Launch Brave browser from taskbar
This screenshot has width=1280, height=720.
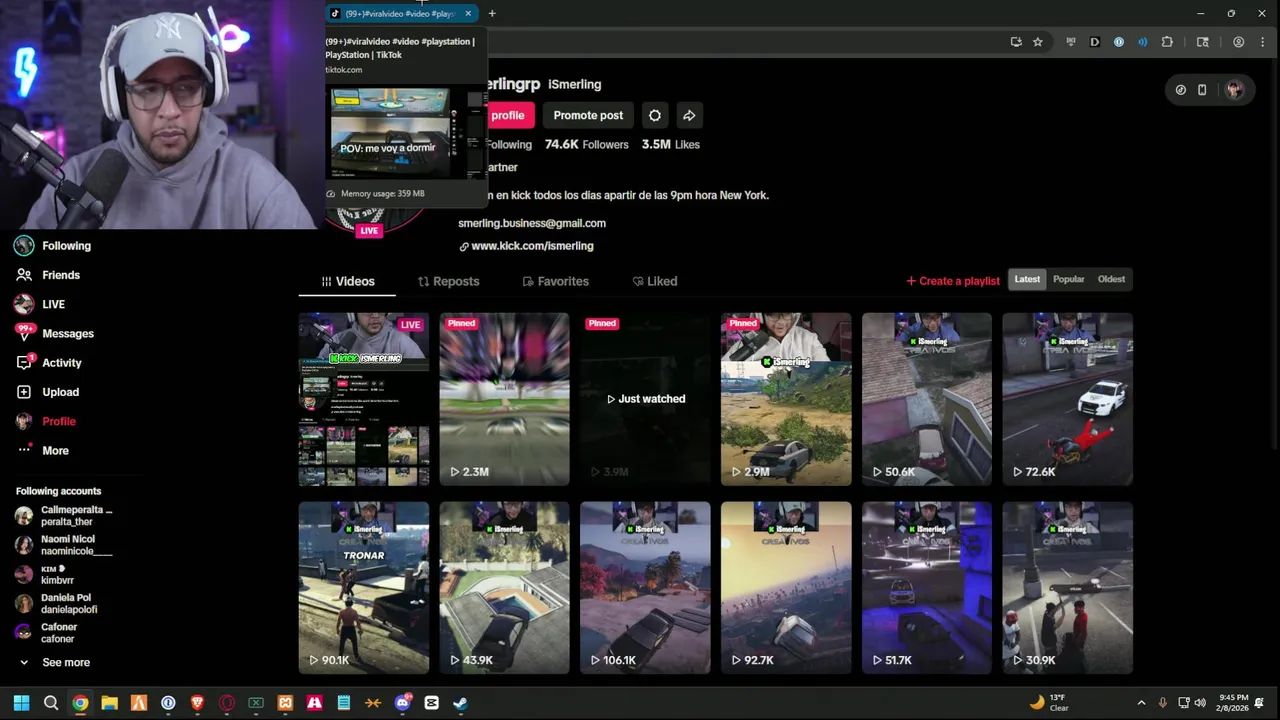click(x=197, y=703)
